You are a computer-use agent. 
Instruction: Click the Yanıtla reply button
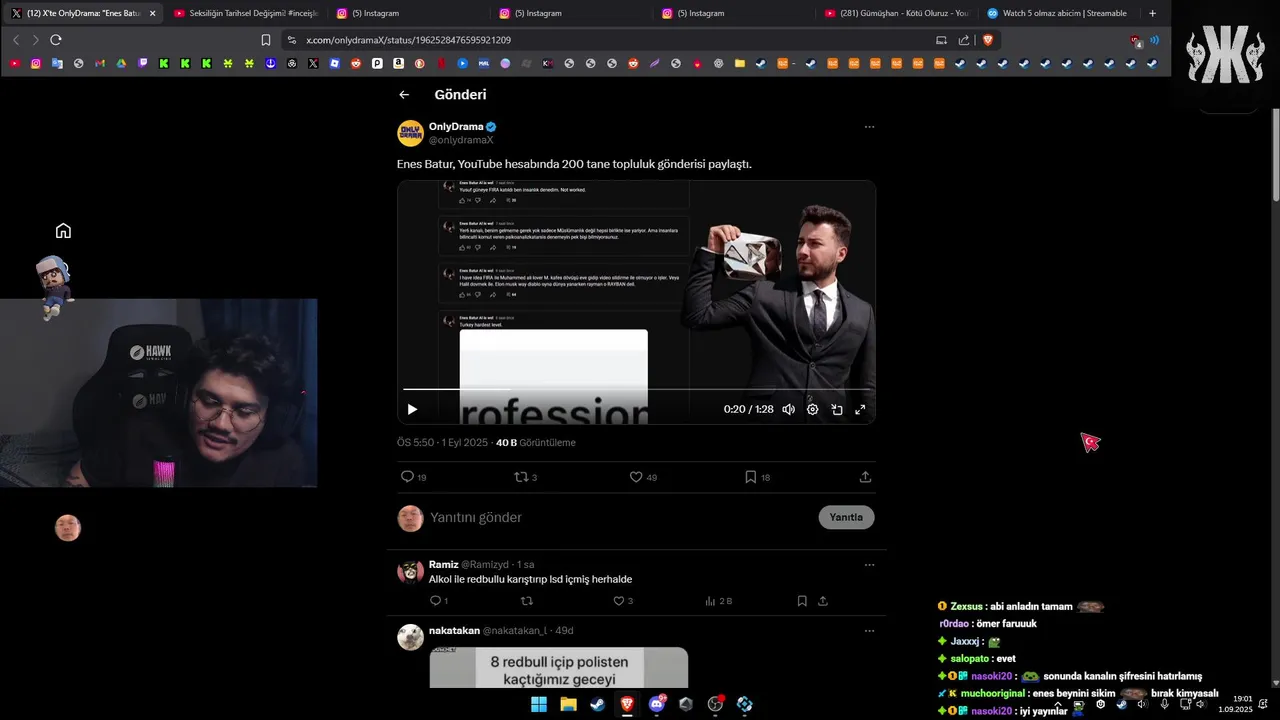pos(846,517)
